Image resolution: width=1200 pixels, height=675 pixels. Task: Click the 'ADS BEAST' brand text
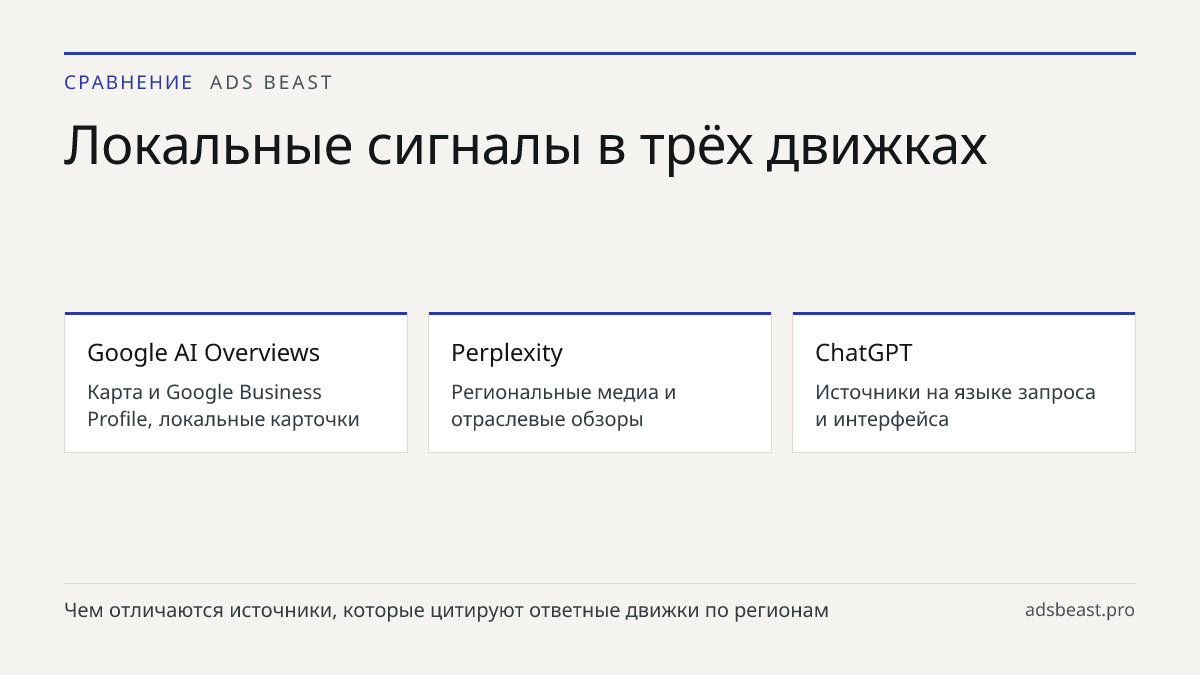[271, 83]
